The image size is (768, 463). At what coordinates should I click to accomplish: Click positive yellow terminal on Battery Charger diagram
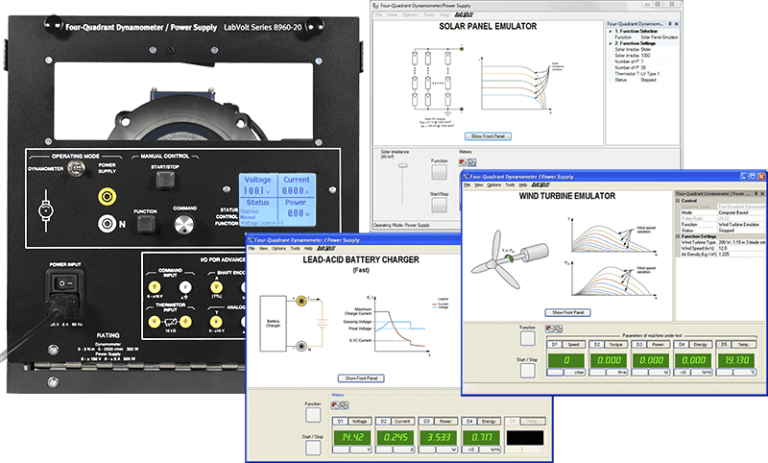click(x=301, y=300)
